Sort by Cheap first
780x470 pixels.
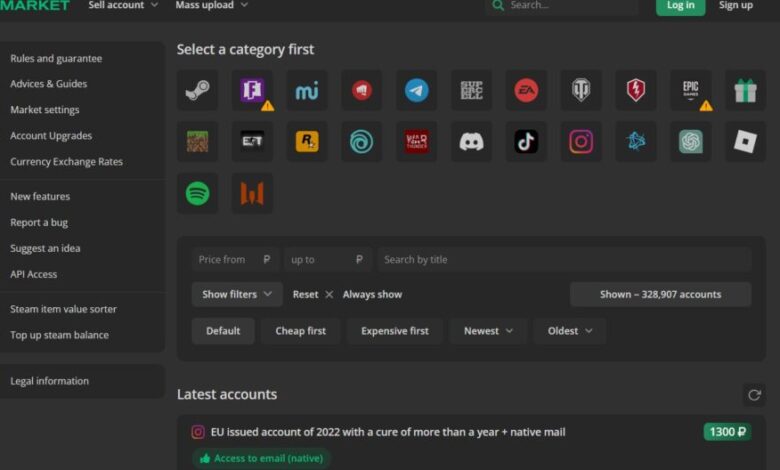[x=300, y=331]
